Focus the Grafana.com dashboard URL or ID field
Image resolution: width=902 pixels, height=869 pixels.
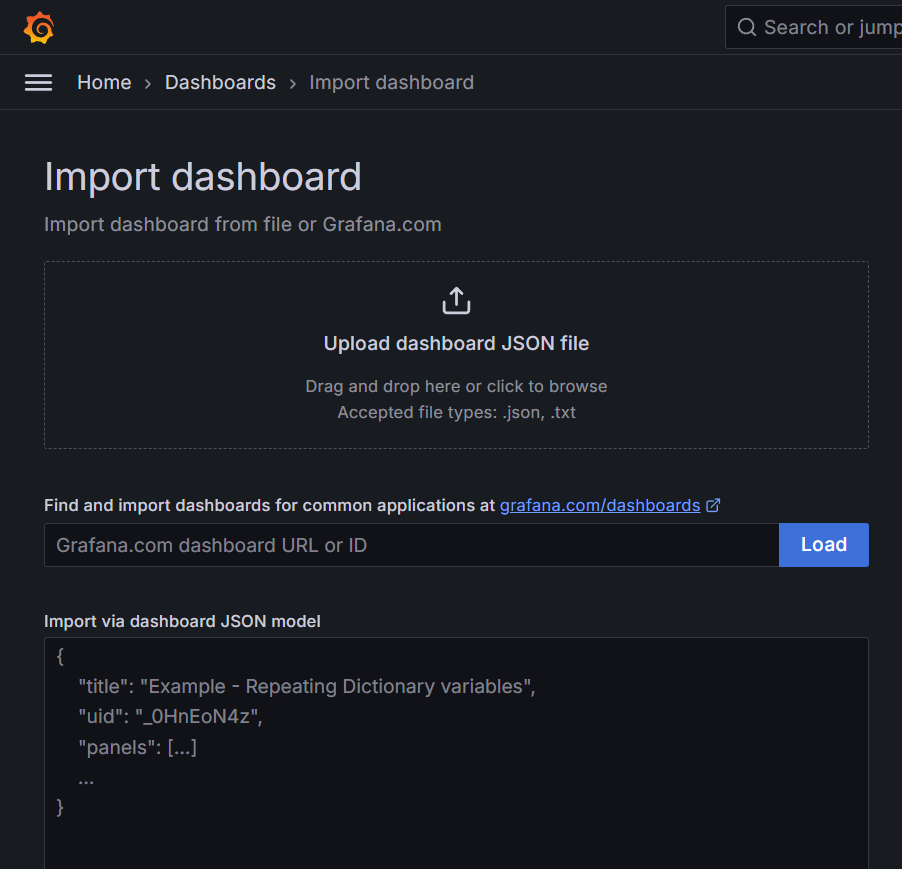tap(400, 544)
